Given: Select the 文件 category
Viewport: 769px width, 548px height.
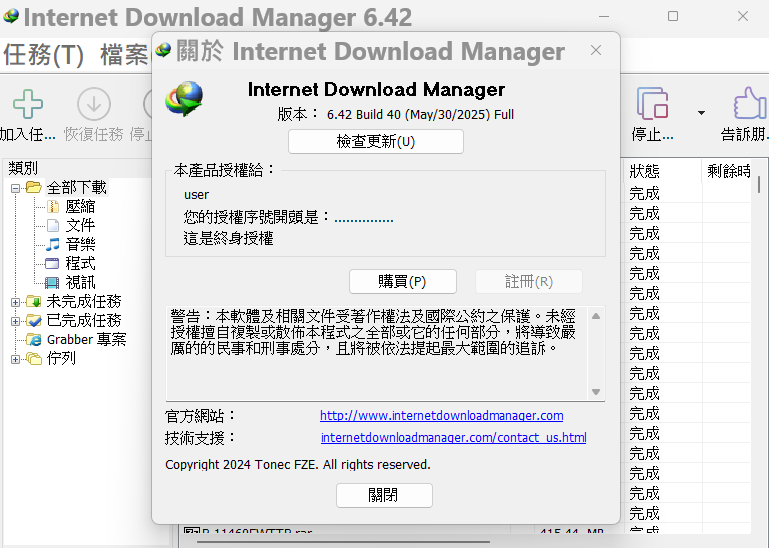Looking at the screenshot, I should coord(80,226).
